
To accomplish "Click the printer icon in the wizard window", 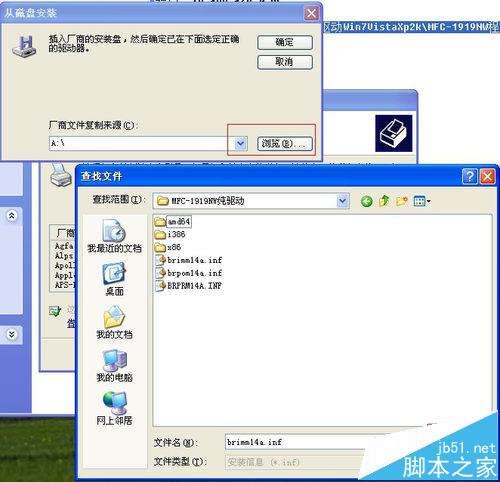I will pyautogui.click(x=61, y=176).
